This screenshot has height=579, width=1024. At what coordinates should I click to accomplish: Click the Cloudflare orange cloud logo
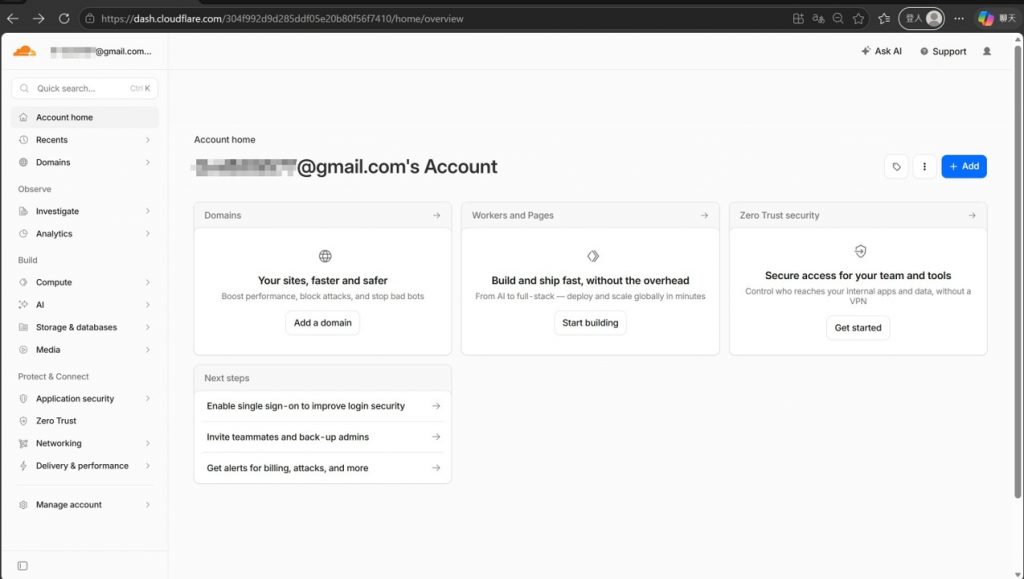24,51
